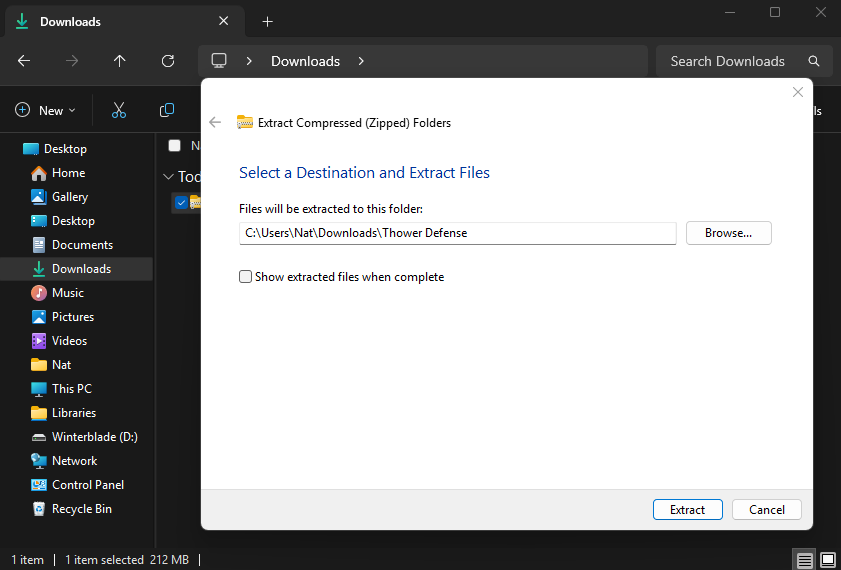The width and height of the screenshot is (841, 570).
Task: Click the Music note icon
Action: pos(39,293)
